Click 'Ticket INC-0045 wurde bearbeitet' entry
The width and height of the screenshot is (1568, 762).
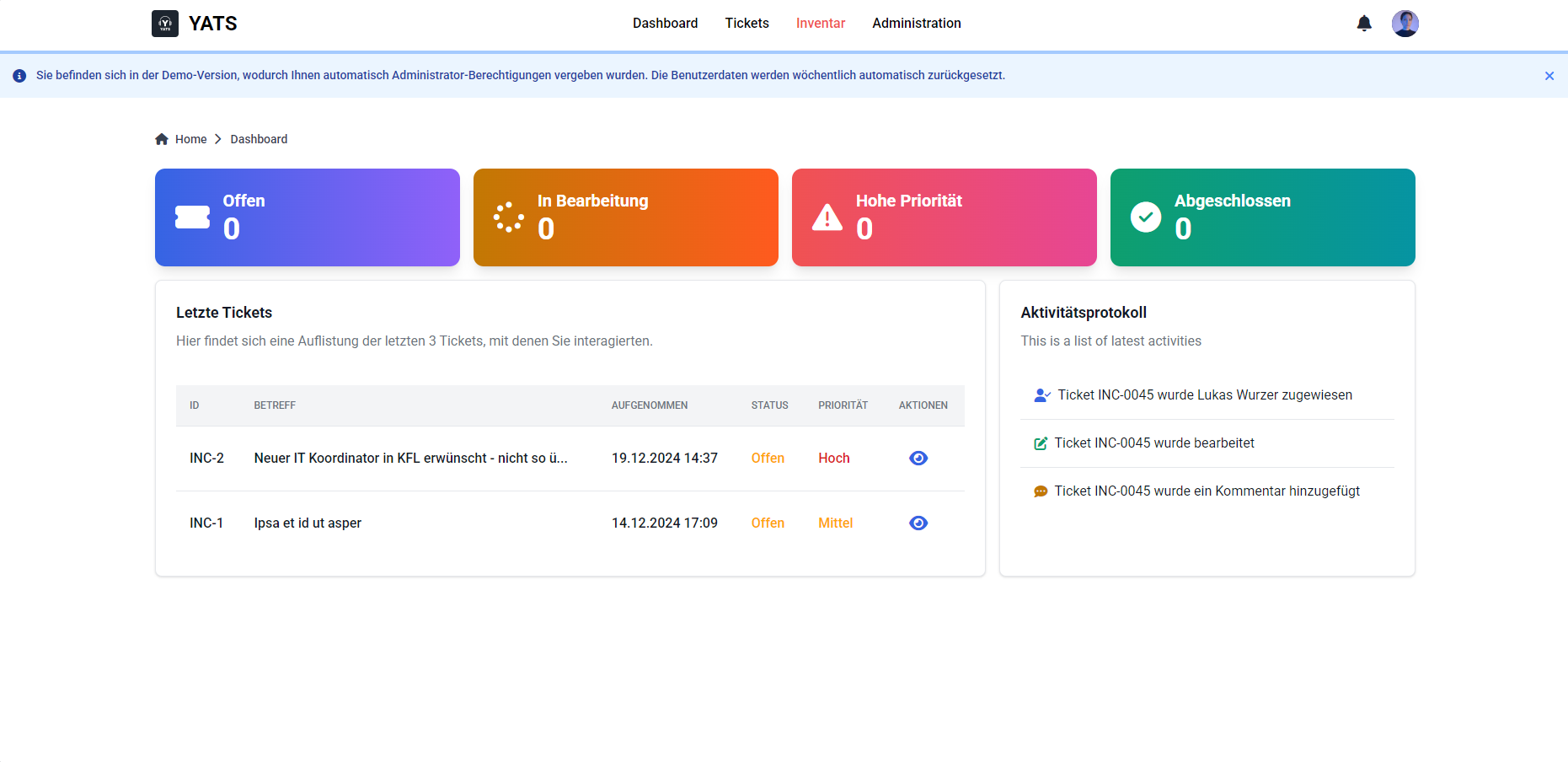click(1154, 443)
